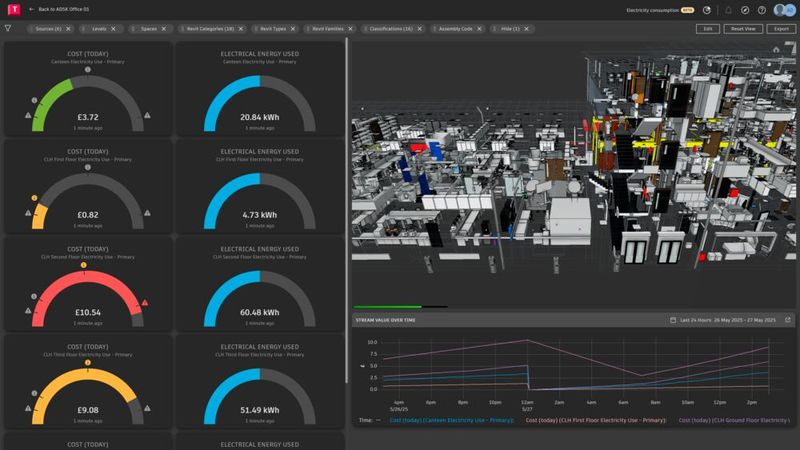Click the 12am marker on the chart timeline

click(527, 403)
